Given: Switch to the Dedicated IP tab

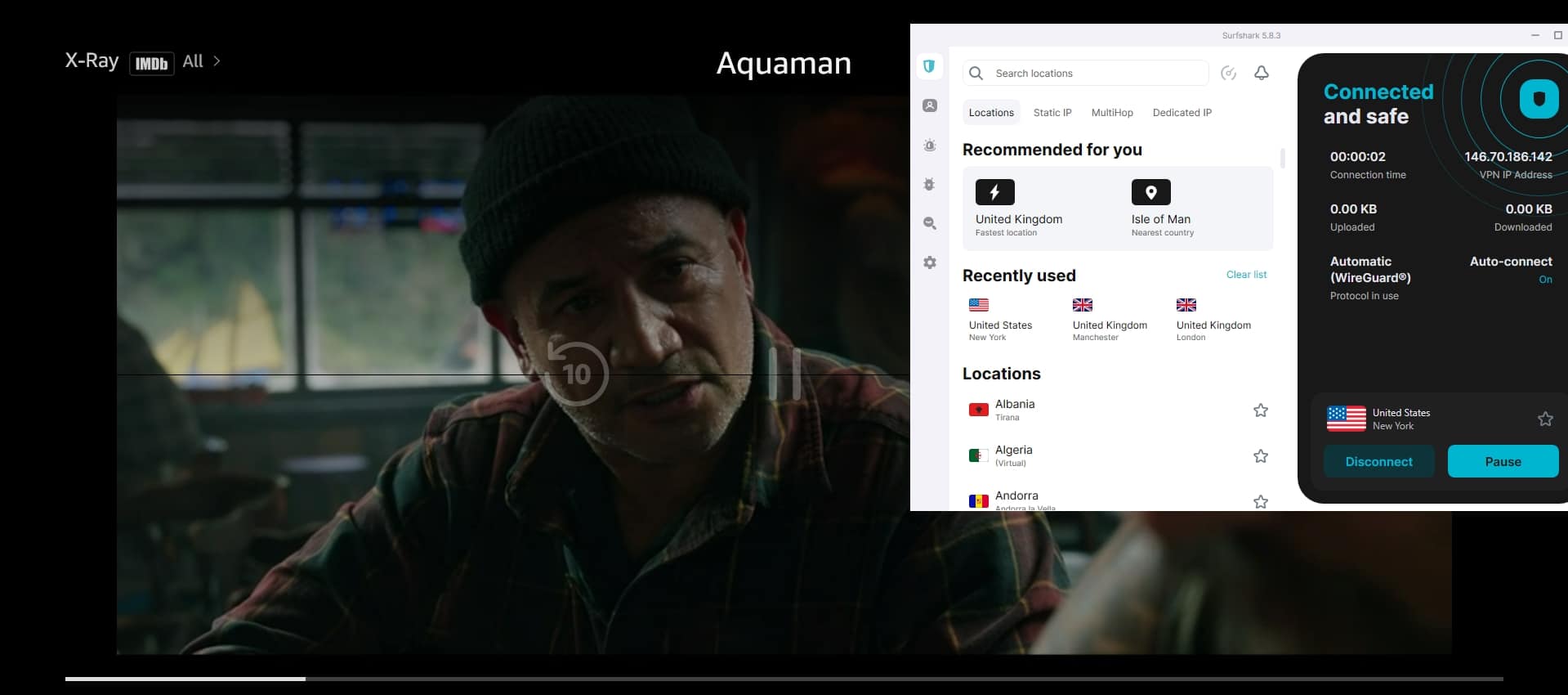Looking at the screenshot, I should [x=1182, y=113].
